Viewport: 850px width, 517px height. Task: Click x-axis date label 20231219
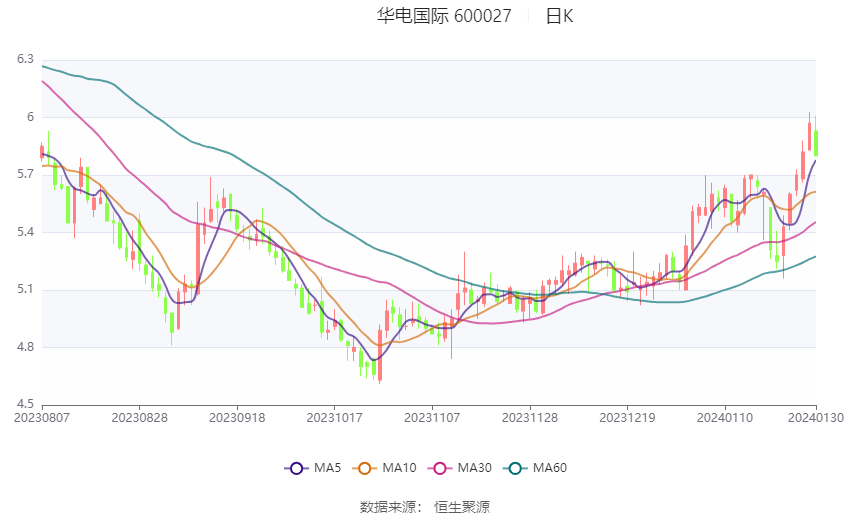pos(627,418)
